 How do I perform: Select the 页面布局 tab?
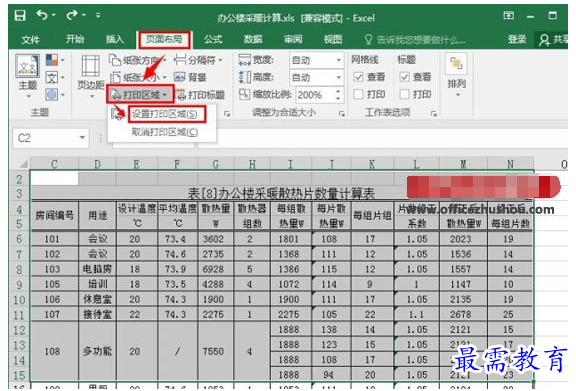coord(164,39)
